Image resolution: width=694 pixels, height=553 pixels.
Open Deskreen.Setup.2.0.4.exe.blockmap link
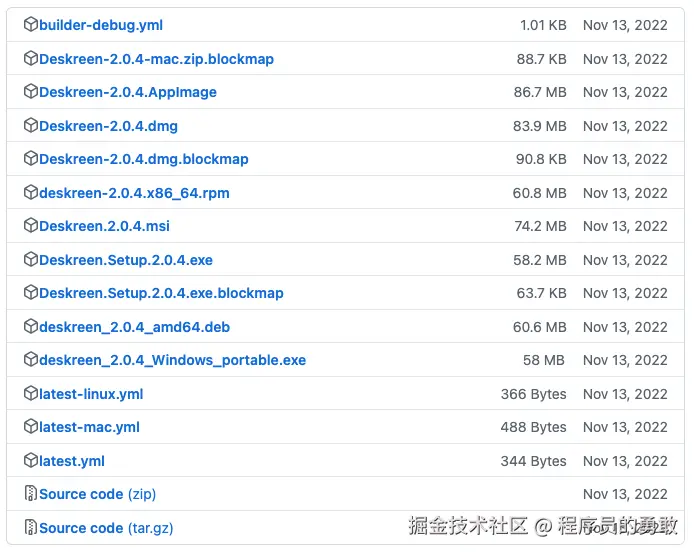pos(161,293)
